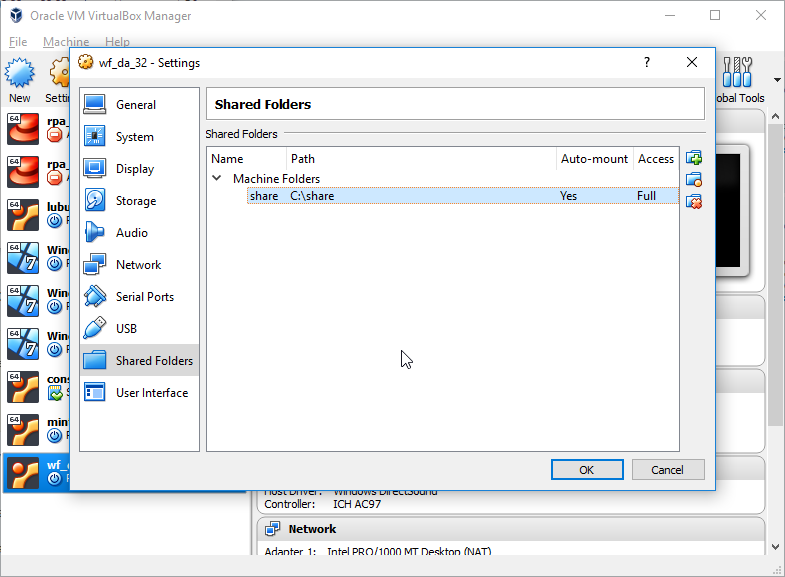The height and width of the screenshot is (577, 785).
Task: Open the Machine menu
Action: (x=66, y=42)
